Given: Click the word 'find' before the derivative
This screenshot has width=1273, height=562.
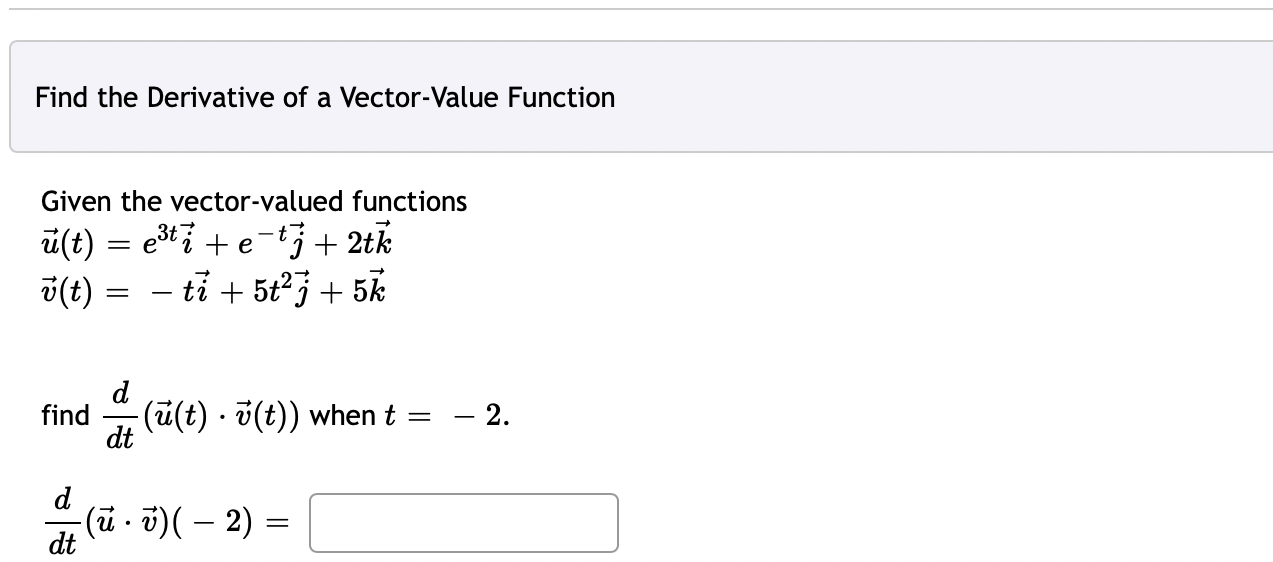Looking at the screenshot, I should pyautogui.click(x=65, y=415).
